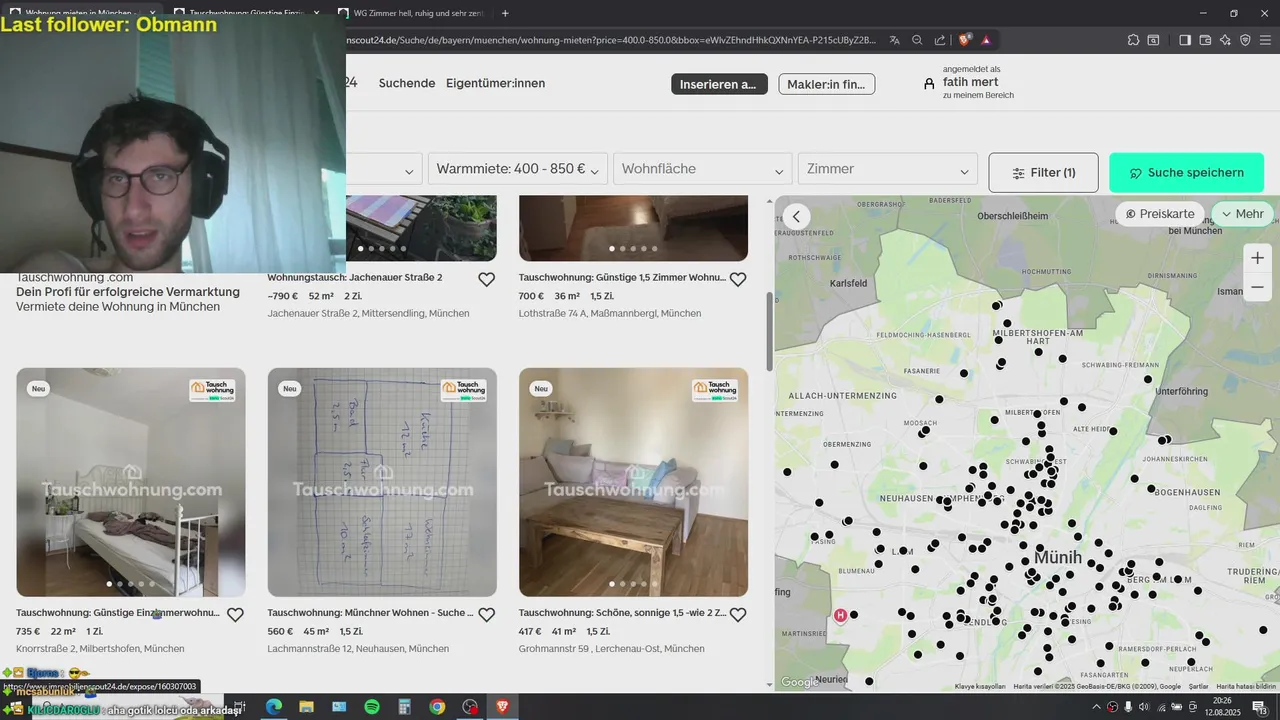Zoom out on the map with minus

click(x=1258, y=287)
